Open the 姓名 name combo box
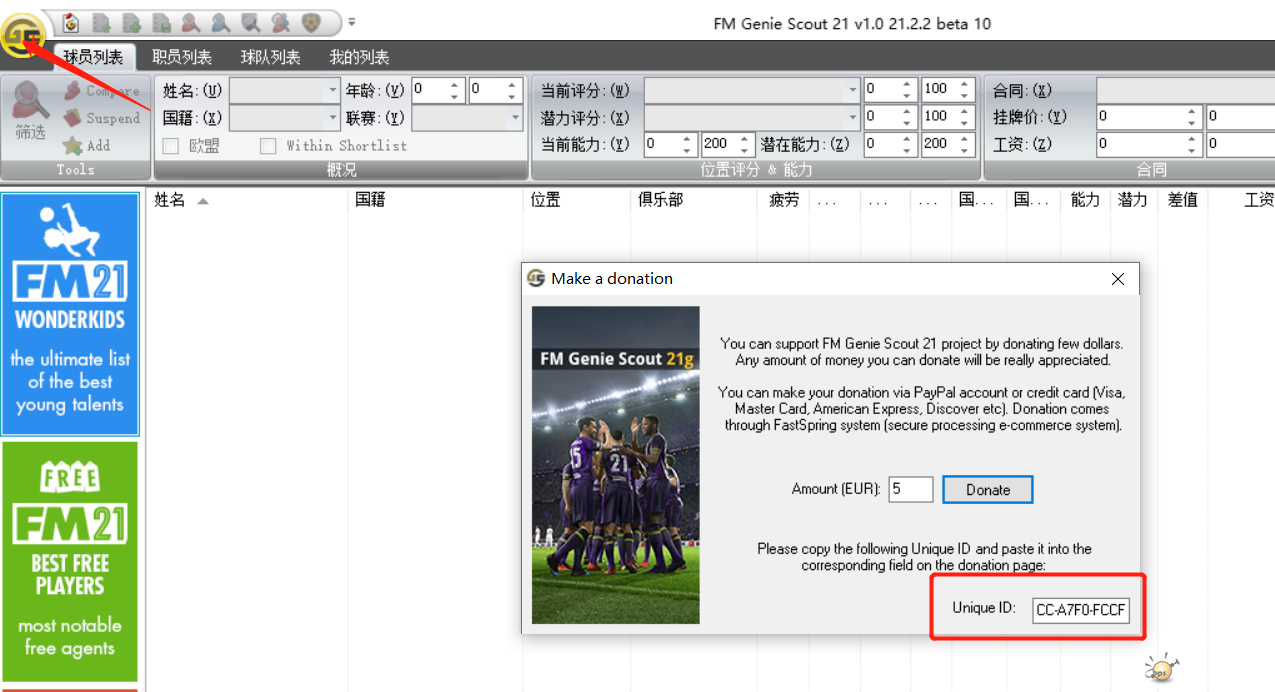The height and width of the screenshot is (692, 1275). pos(285,90)
